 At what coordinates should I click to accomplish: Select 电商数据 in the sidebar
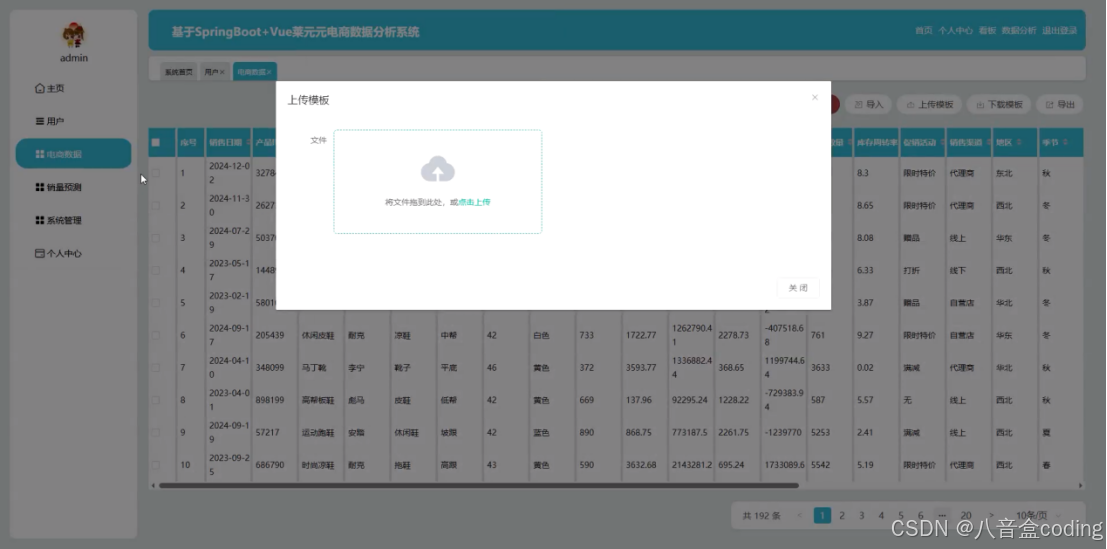point(73,154)
